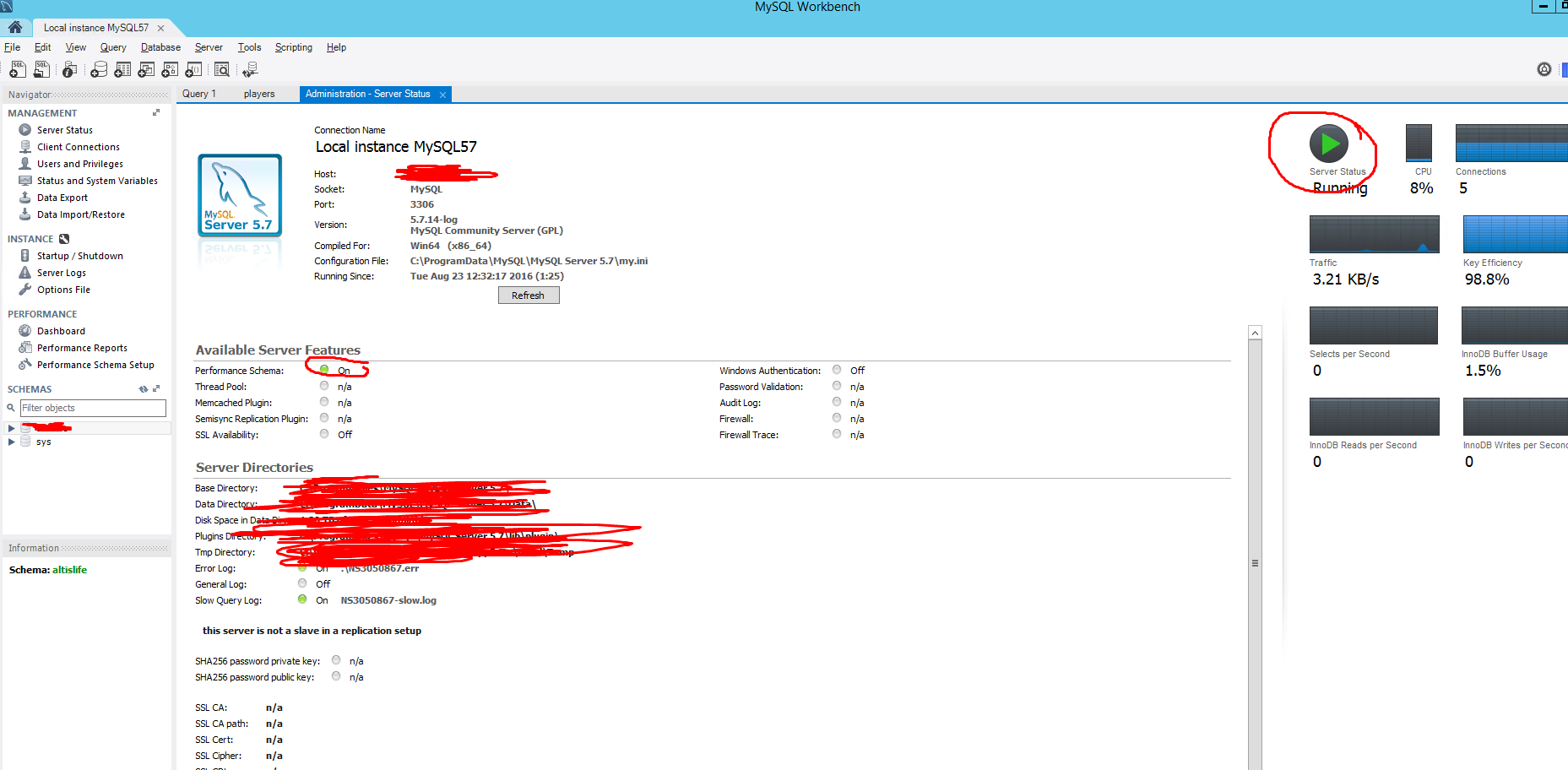Image resolution: width=1568 pixels, height=770 pixels.
Task: Click the wrench icon beside INSTANCE
Action: point(64,239)
